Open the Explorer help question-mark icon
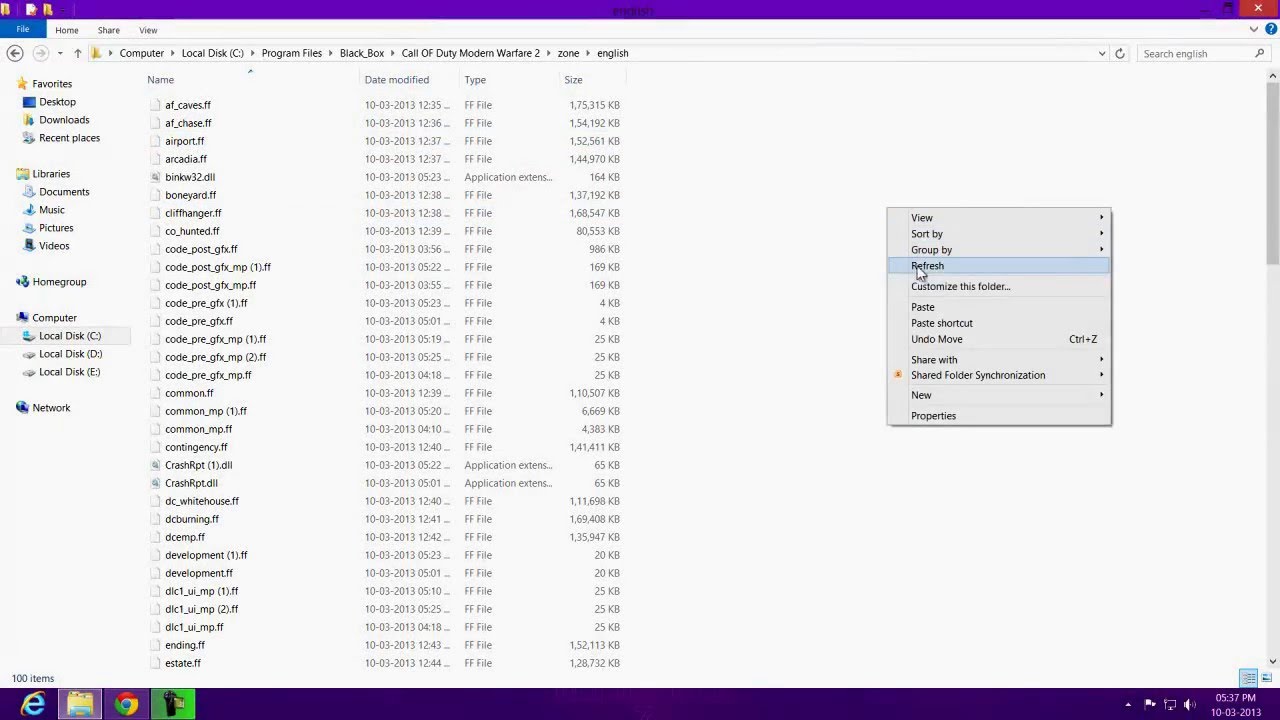 [x=1271, y=30]
